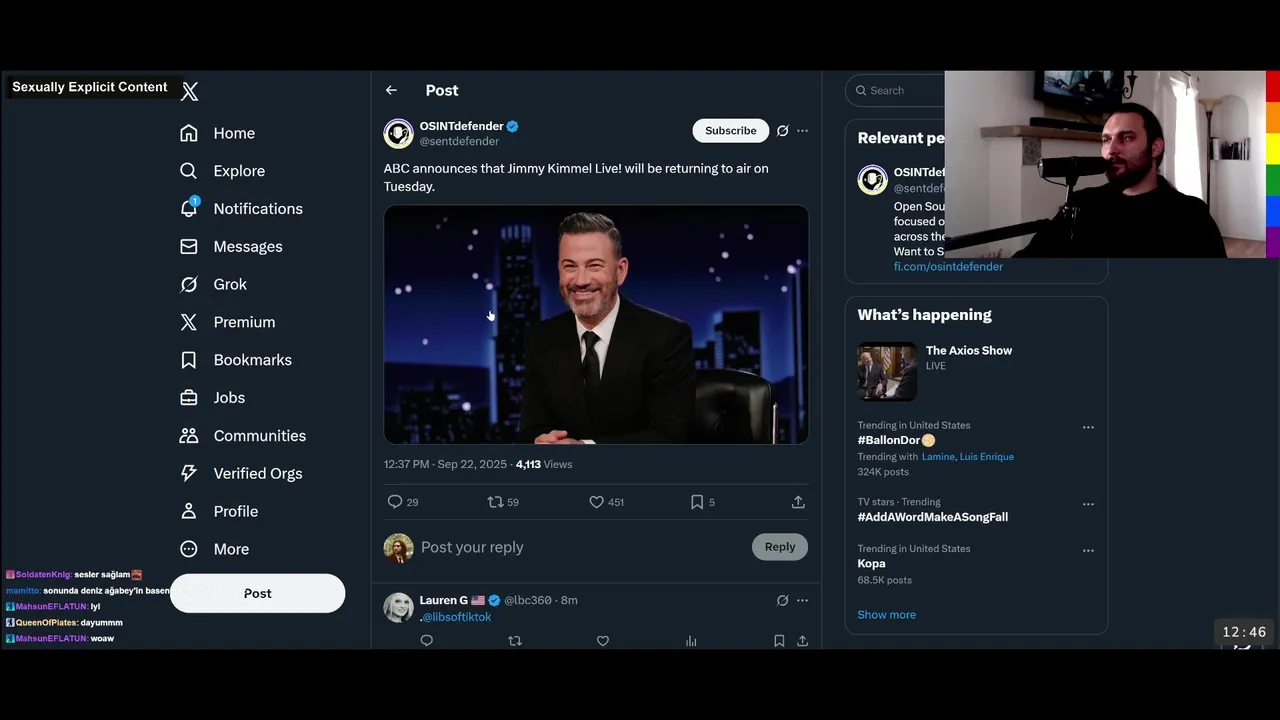Repost Lauren G's reply
This screenshot has width=1280, height=720.
click(x=515, y=641)
